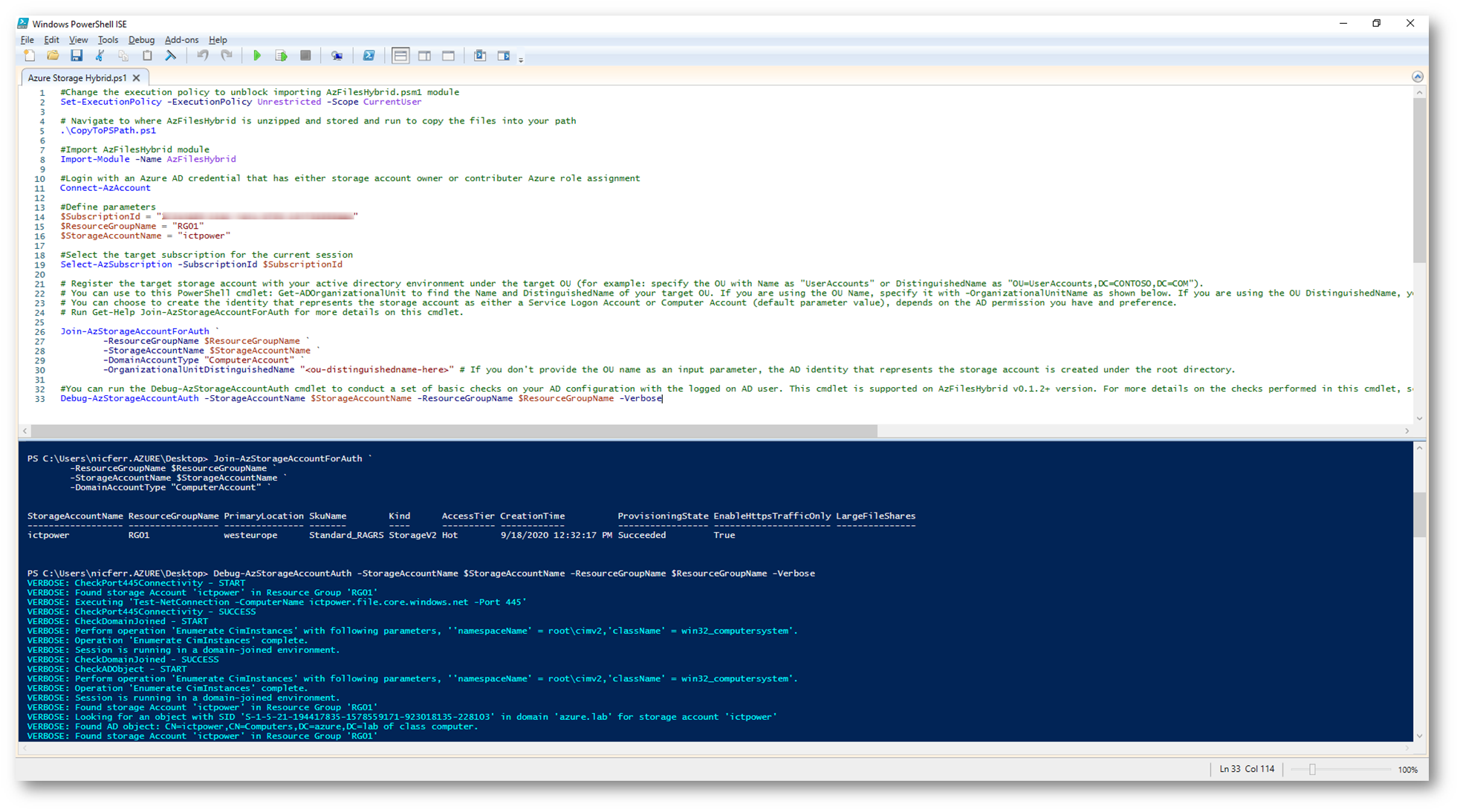This screenshot has width=1460, height=812.
Task: Click the script pane vertical scrollbar
Action: tap(1419, 181)
